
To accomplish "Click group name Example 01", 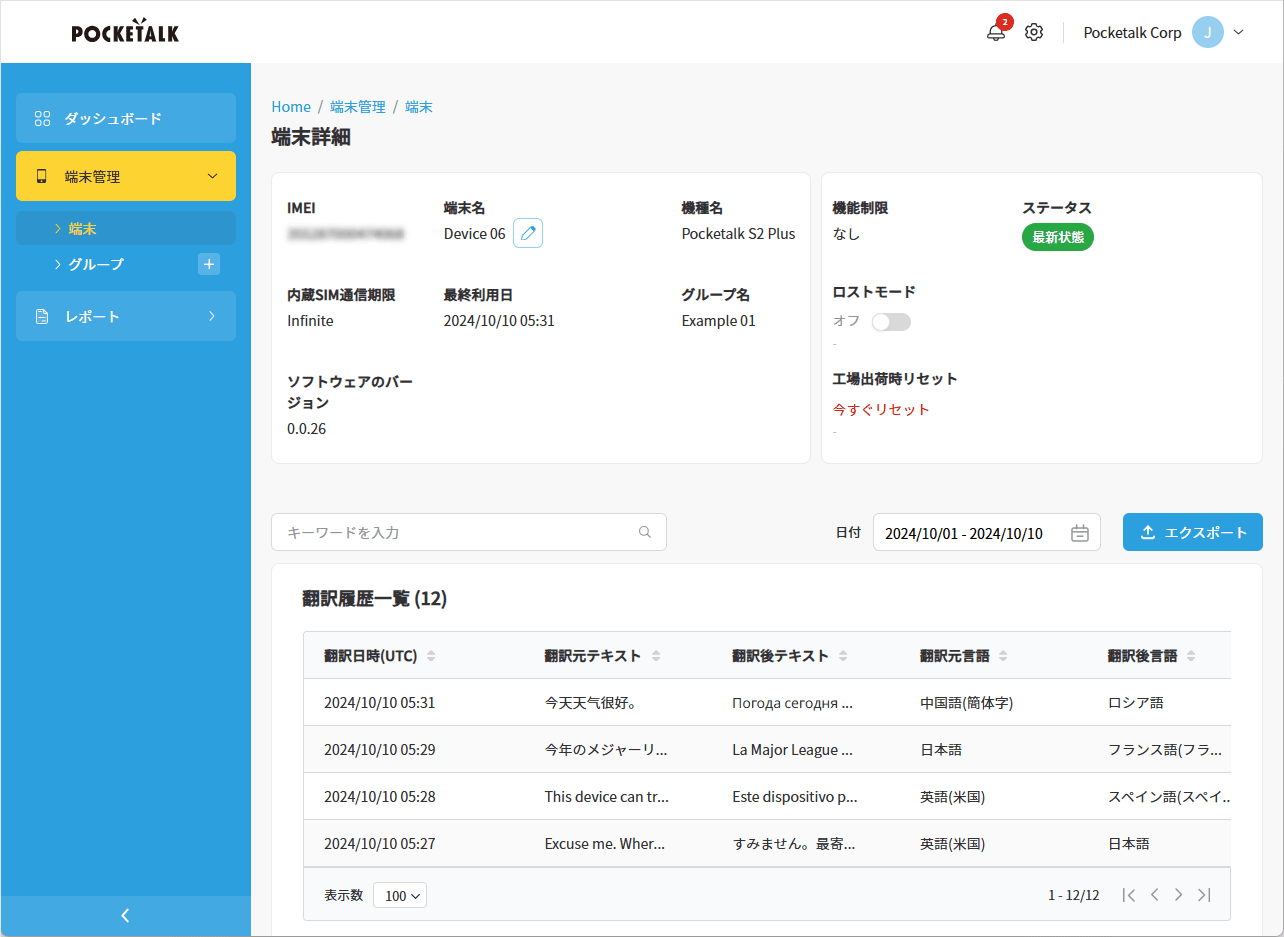I will point(719,321).
